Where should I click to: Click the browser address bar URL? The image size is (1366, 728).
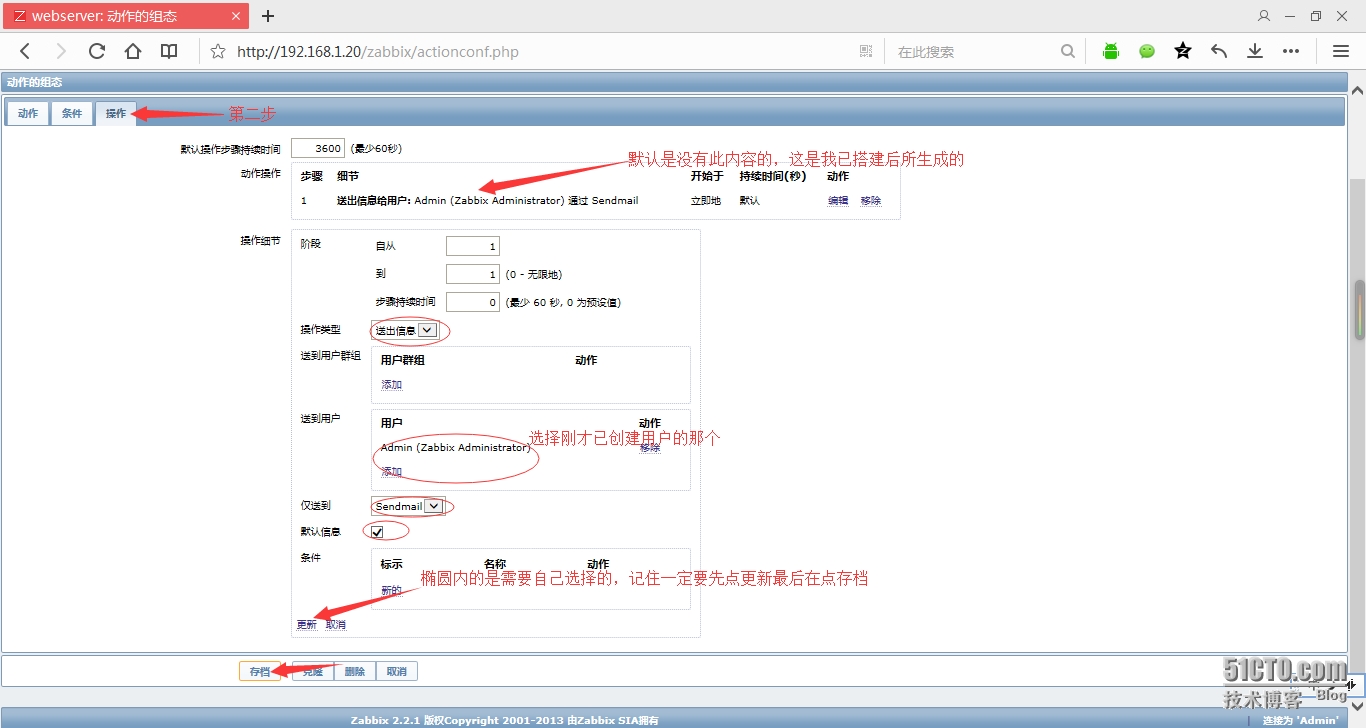coord(378,52)
